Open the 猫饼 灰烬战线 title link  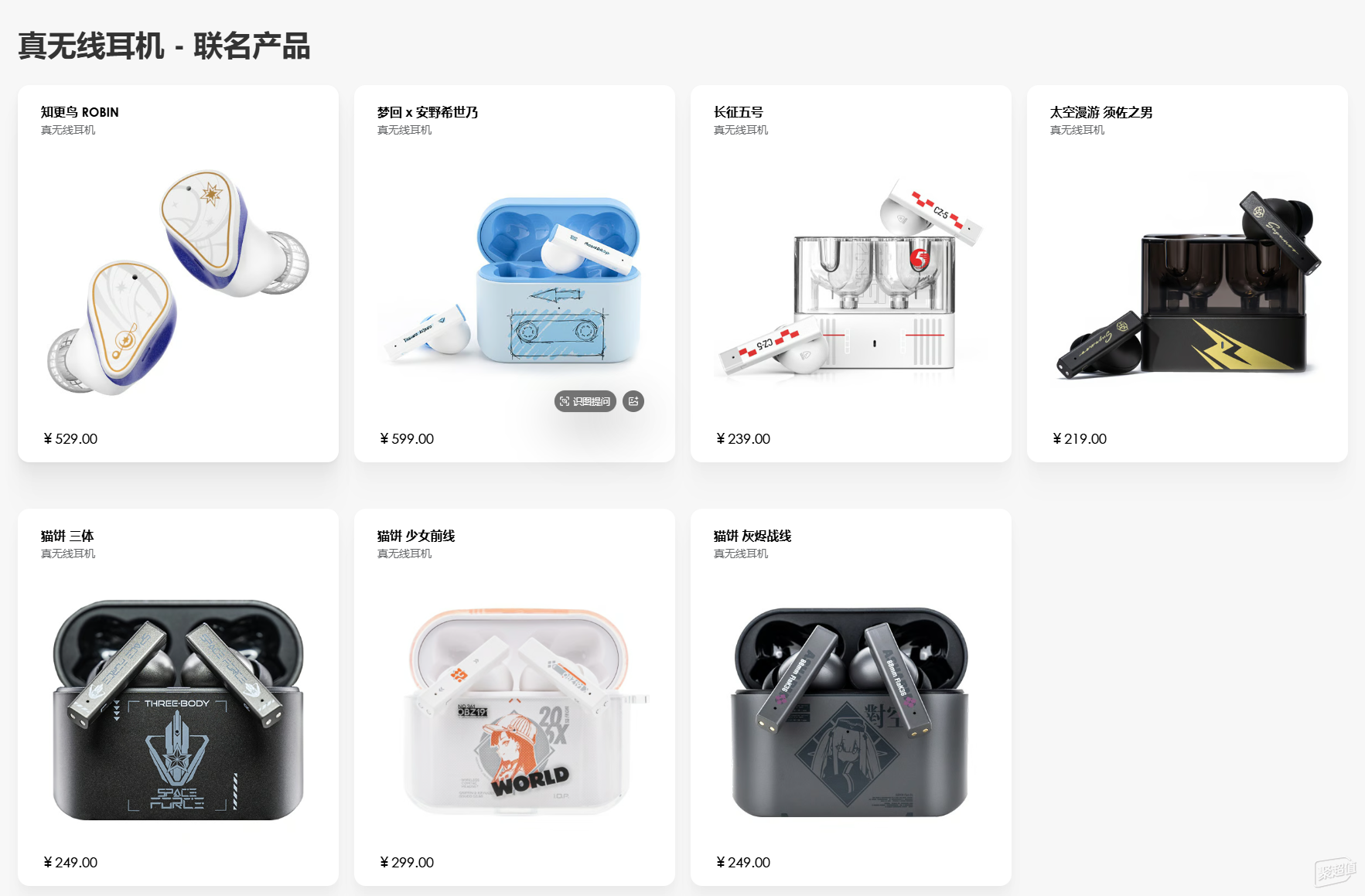(x=752, y=536)
